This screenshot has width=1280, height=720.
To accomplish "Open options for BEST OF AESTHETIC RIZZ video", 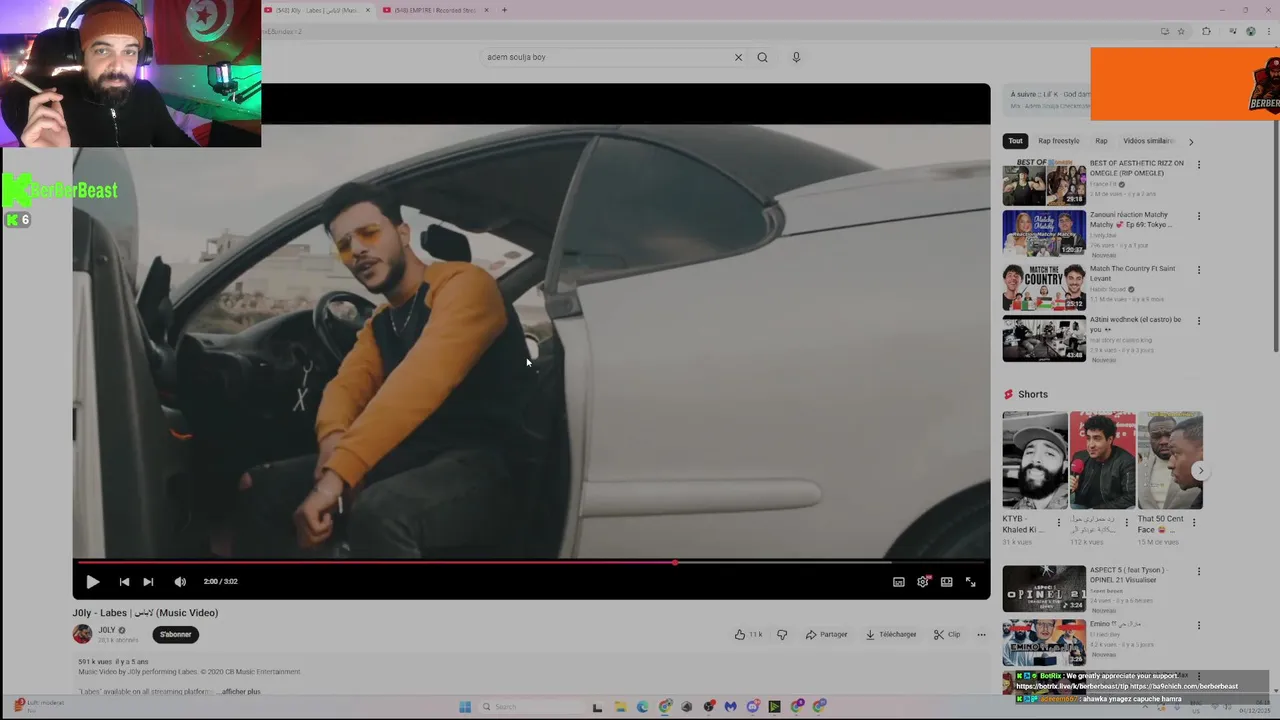I will pyautogui.click(x=1199, y=165).
